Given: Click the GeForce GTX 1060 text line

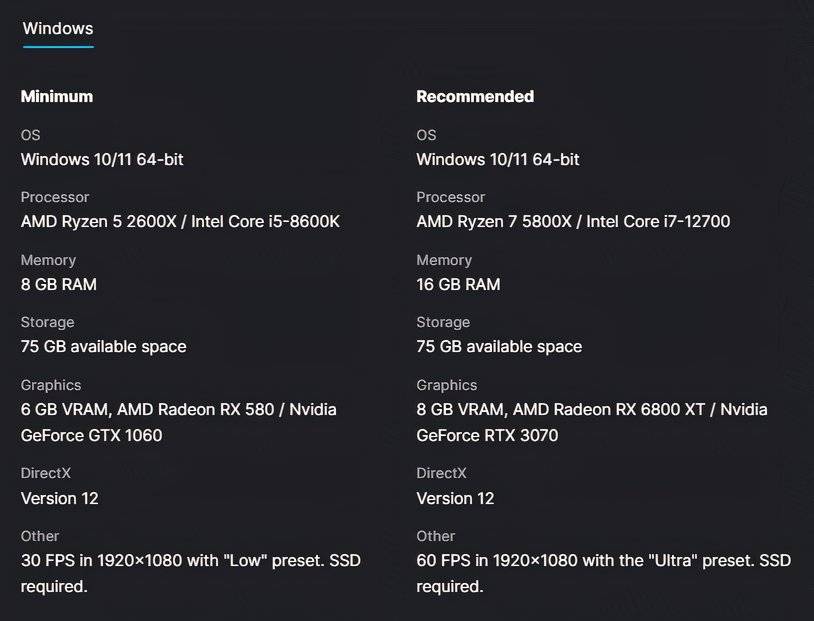Looking at the screenshot, I should (x=91, y=435).
